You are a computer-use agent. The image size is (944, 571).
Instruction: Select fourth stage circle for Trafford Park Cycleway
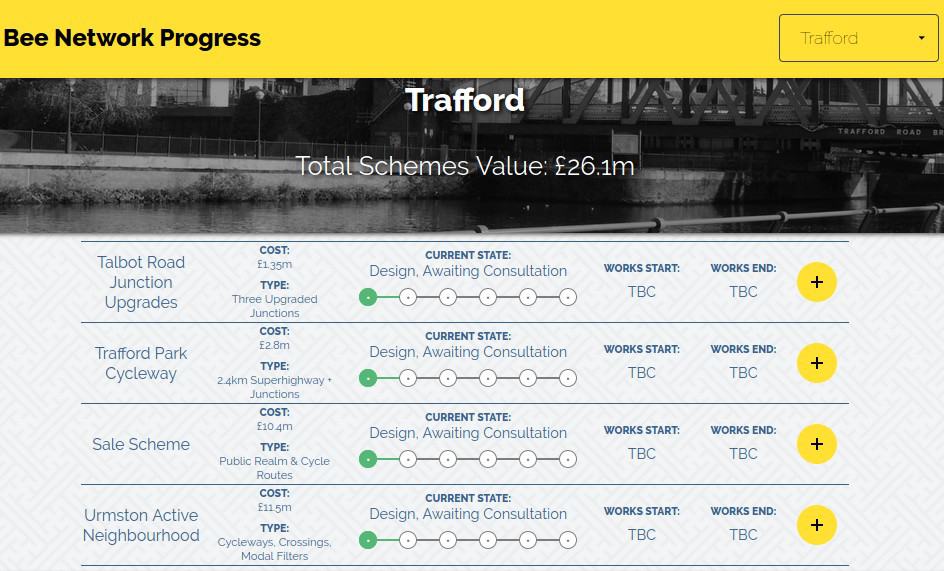tap(488, 378)
